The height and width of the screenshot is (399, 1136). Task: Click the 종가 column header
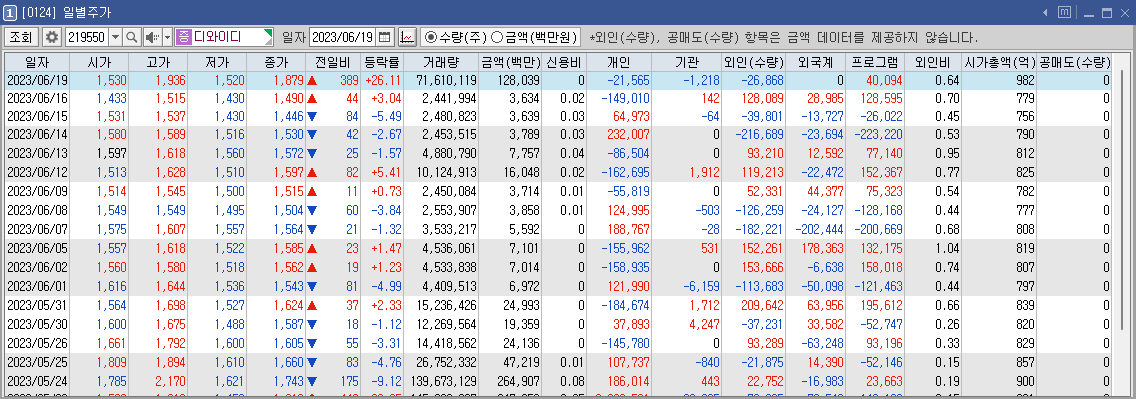pyautogui.click(x=276, y=62)
